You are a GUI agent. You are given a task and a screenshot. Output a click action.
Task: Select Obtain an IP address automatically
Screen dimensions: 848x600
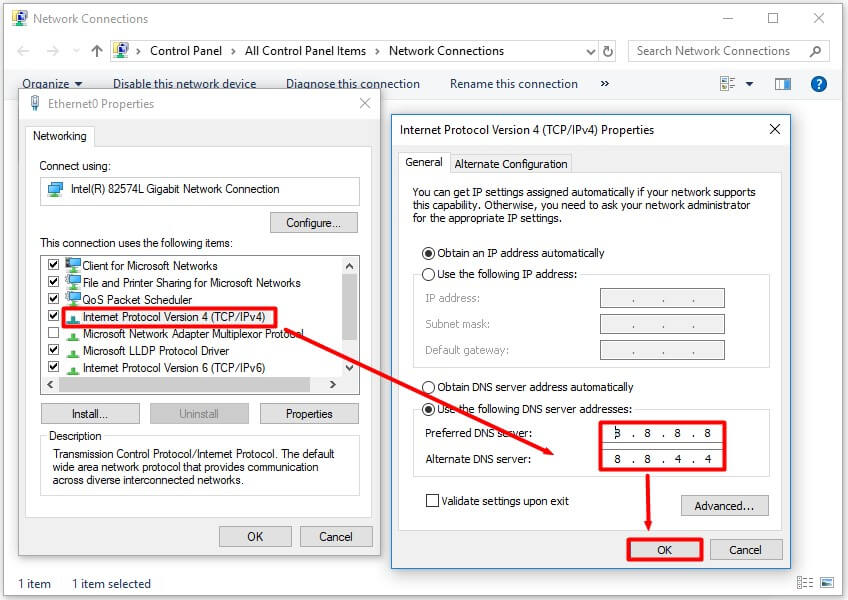pos(428,253)
